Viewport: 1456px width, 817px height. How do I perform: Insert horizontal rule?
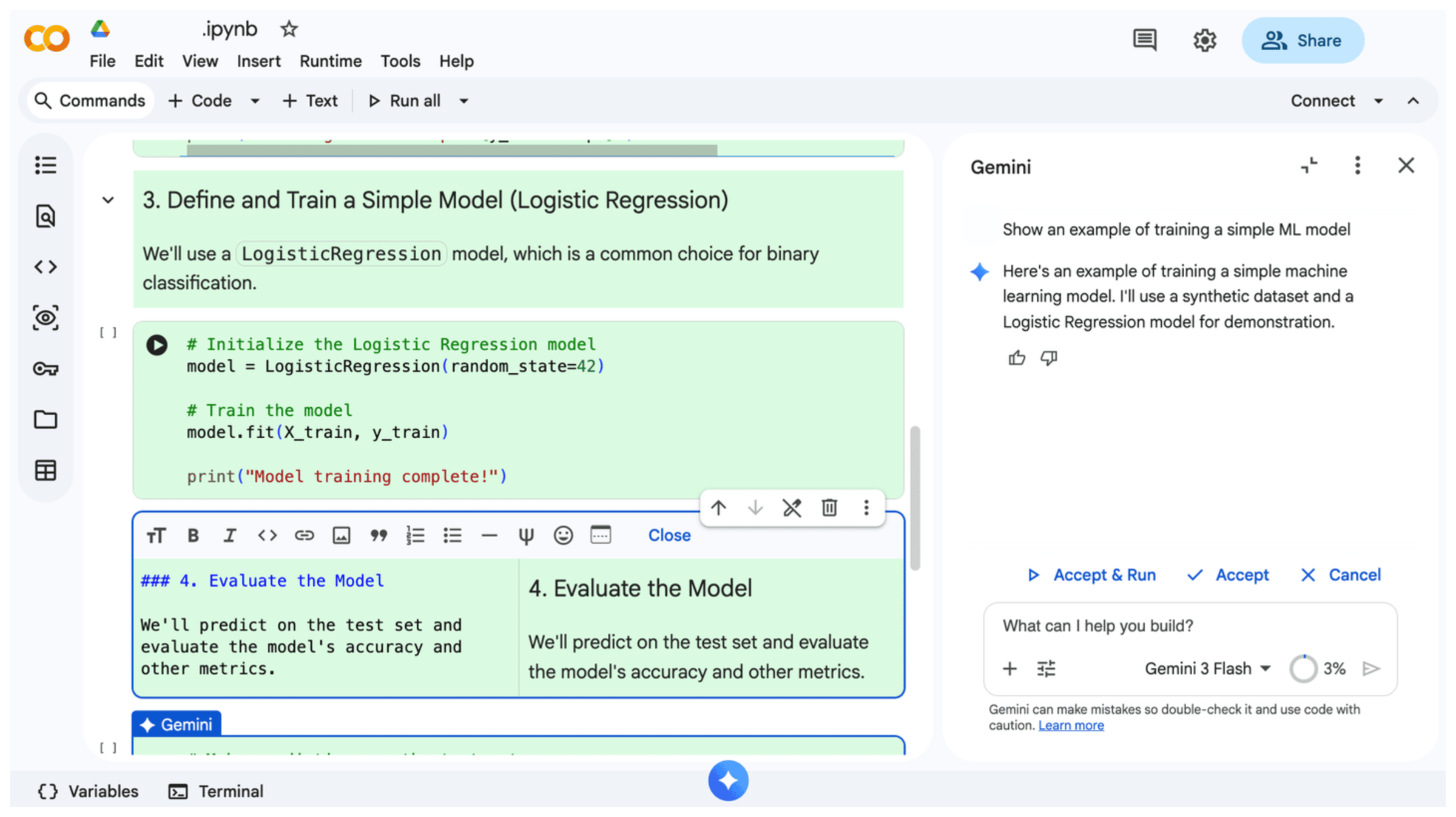click(x=489, y=535)
